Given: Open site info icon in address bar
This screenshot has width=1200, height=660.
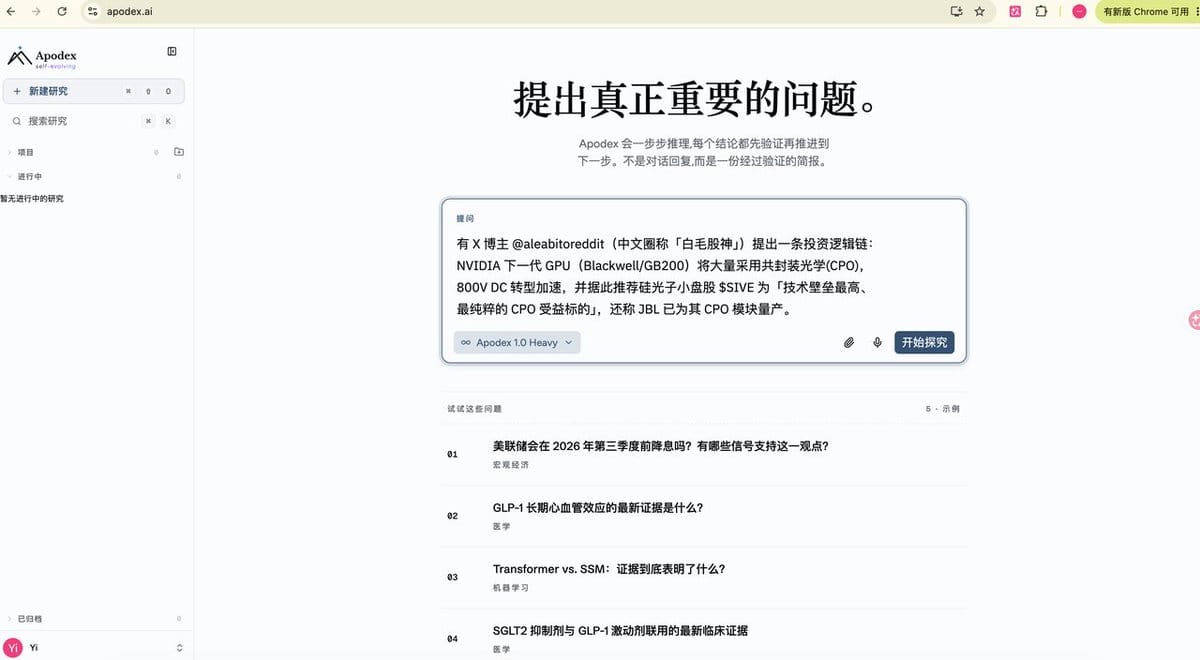Looking at the screenshot, I should coord(93,11).
